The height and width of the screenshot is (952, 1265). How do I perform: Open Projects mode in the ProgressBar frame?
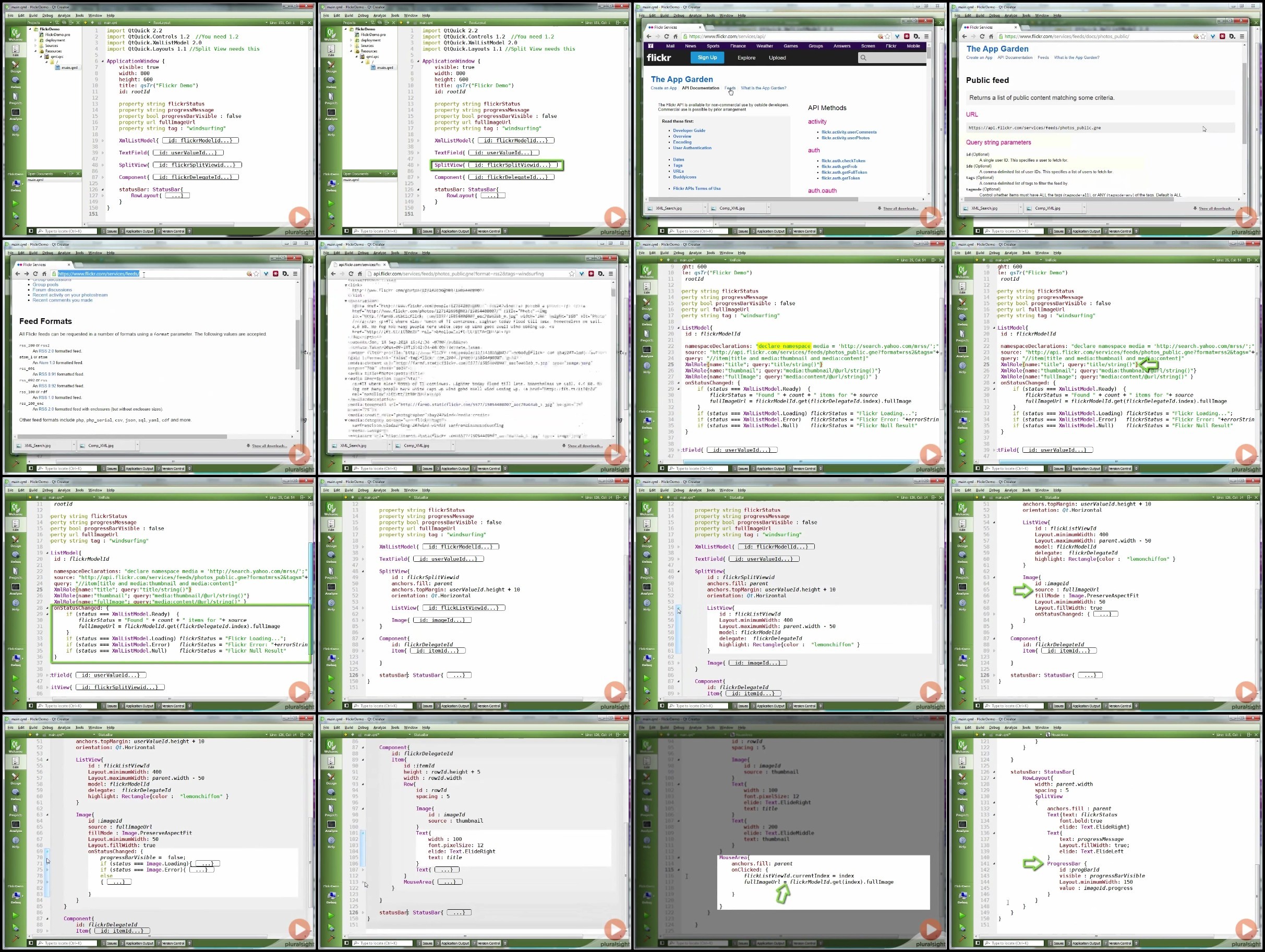tap(962, 810)
